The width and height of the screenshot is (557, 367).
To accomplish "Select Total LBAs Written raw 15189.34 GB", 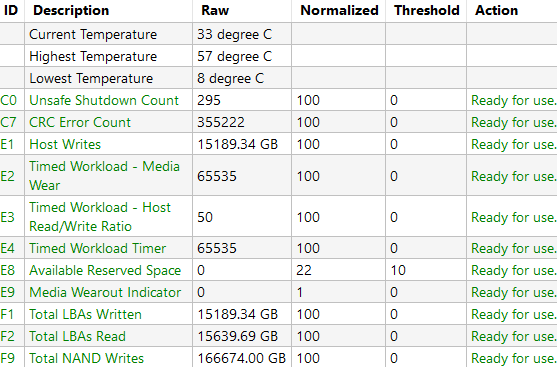I will pyautogui.click(x=237, y=314).
